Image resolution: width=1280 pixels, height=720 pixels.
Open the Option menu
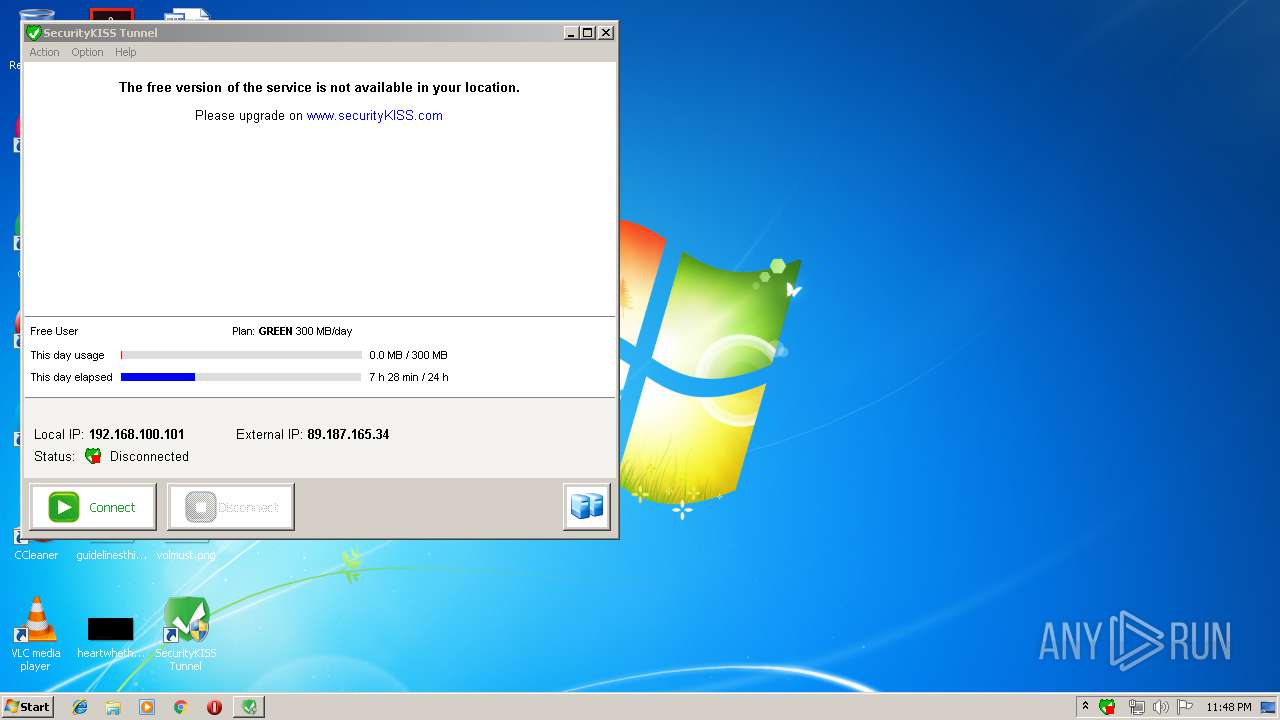tap(87, 52)
